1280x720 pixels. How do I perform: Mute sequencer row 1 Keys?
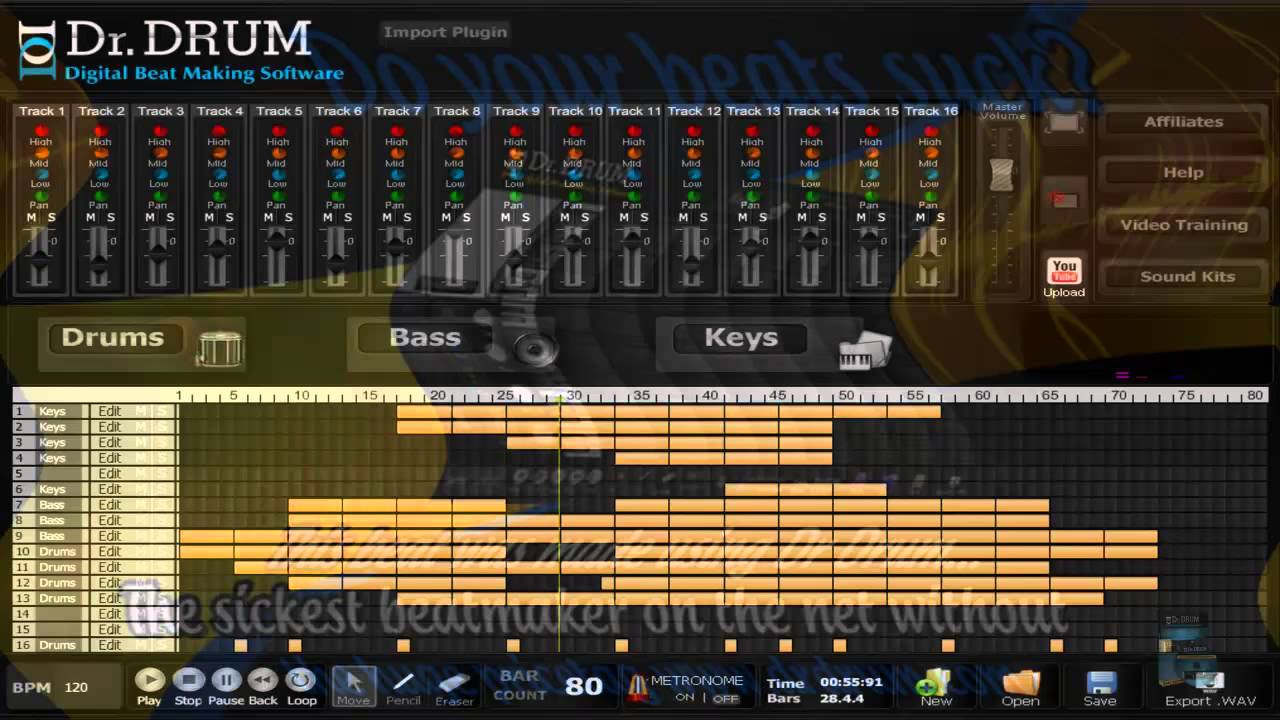pos(141,412)
